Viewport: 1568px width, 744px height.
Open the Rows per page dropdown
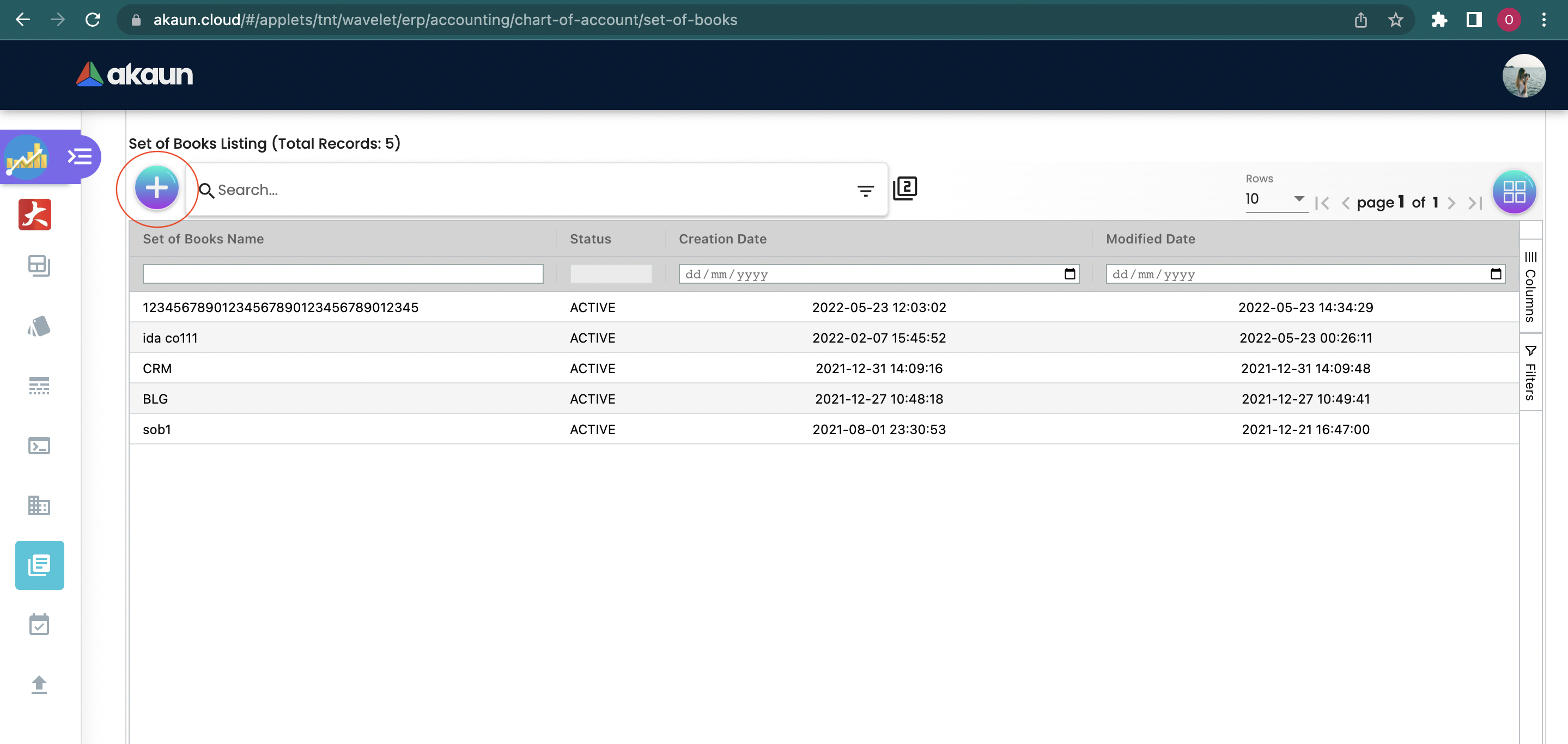tap(1276, 199)
